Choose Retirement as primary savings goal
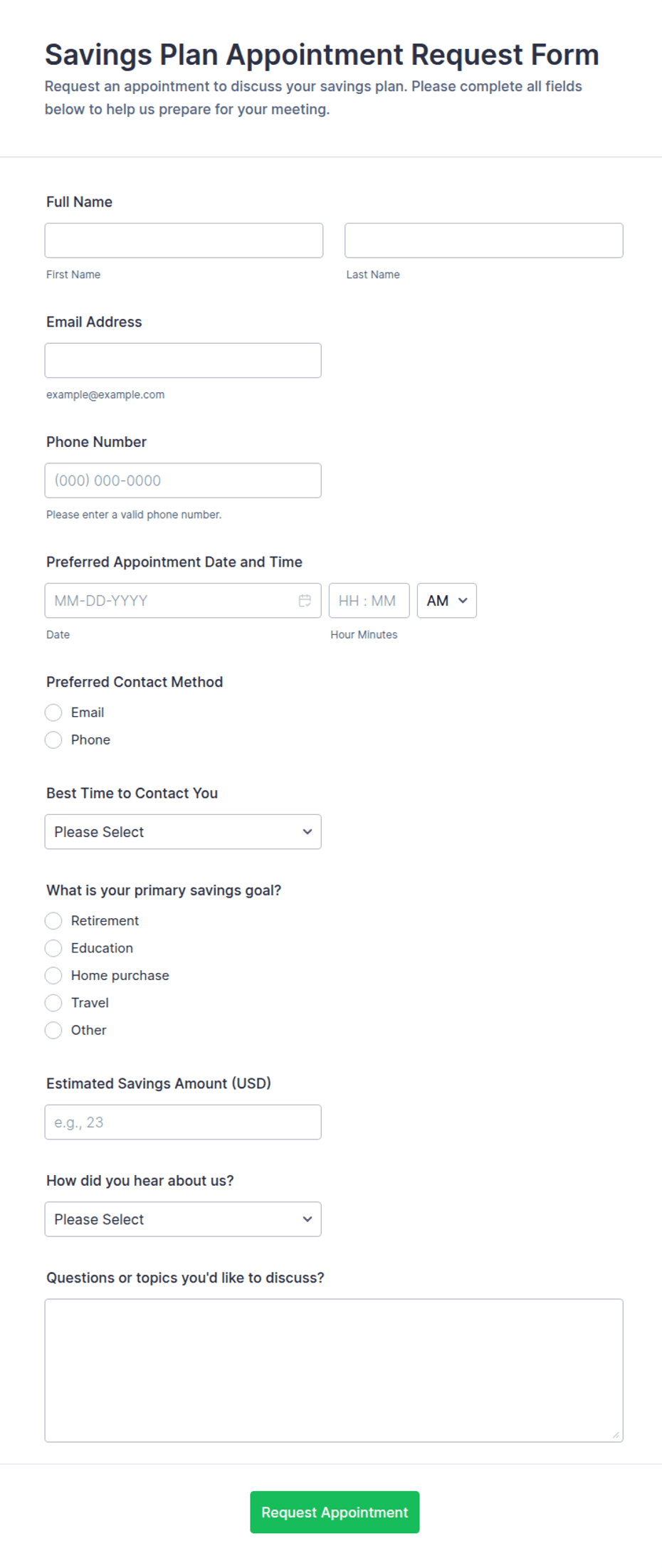Image resolution: width=662 pixels, height=1568 pixels. pyautogui.click(x=53, y=921)
